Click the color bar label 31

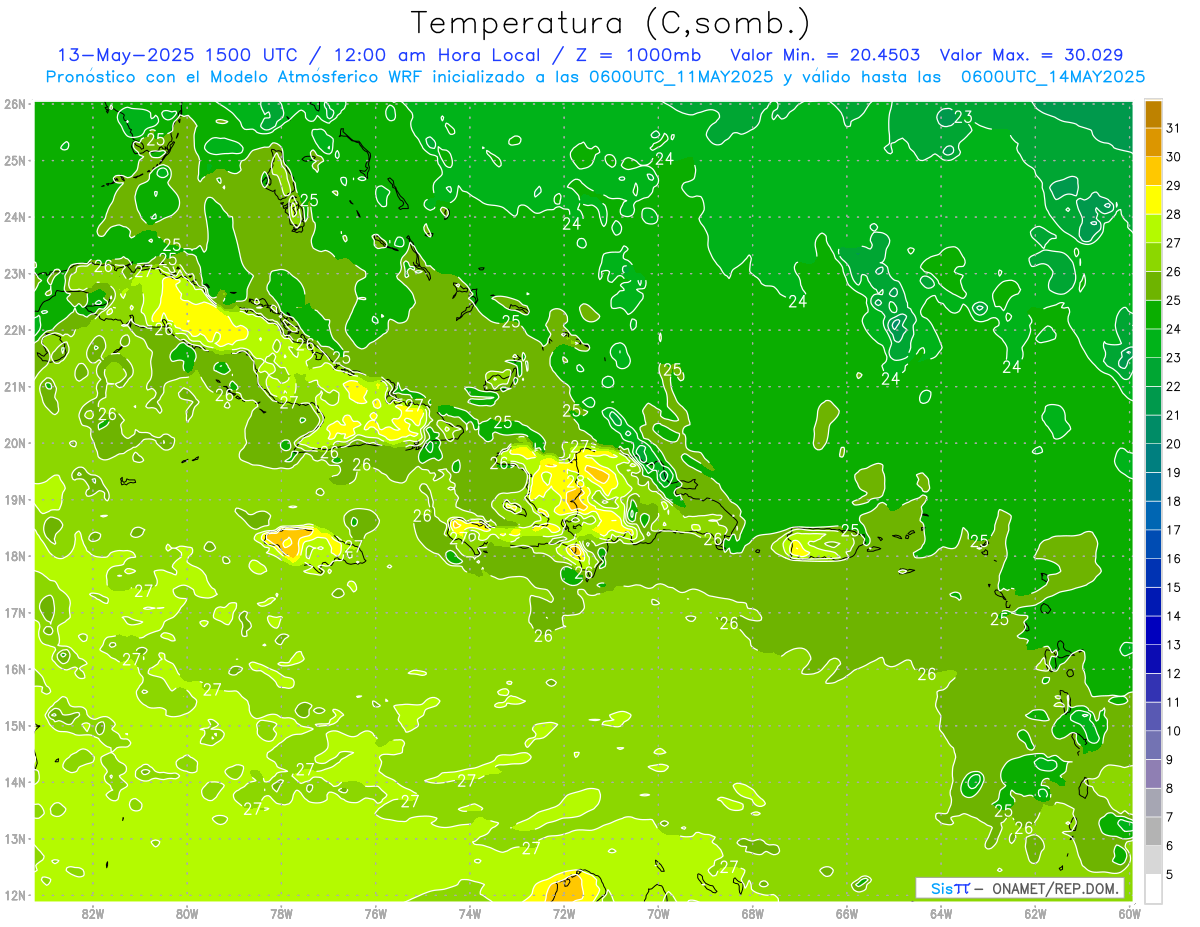point(1173,128)
